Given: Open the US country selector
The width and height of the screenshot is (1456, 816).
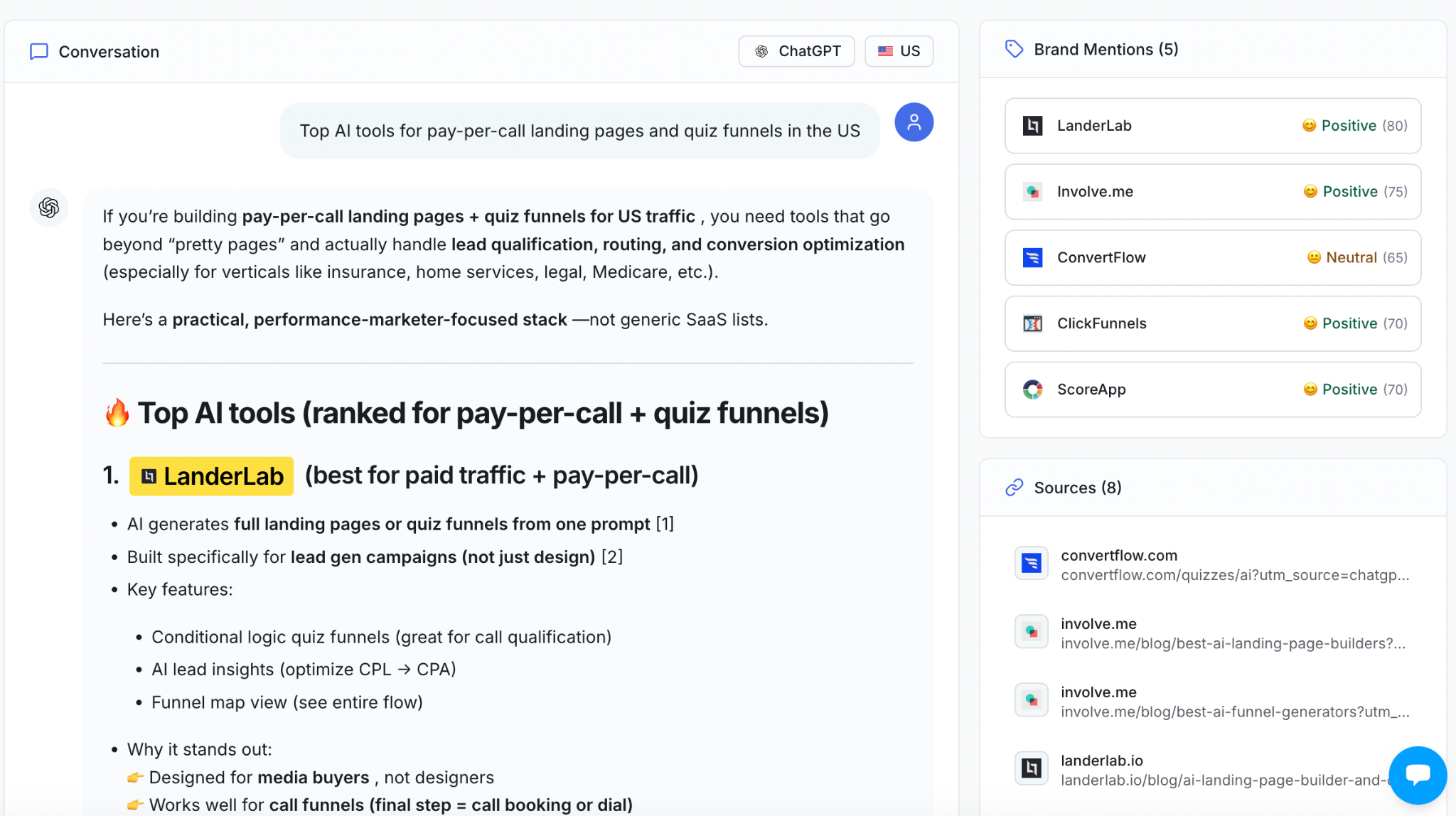Looking at the screenshot, I should [899, 51].
